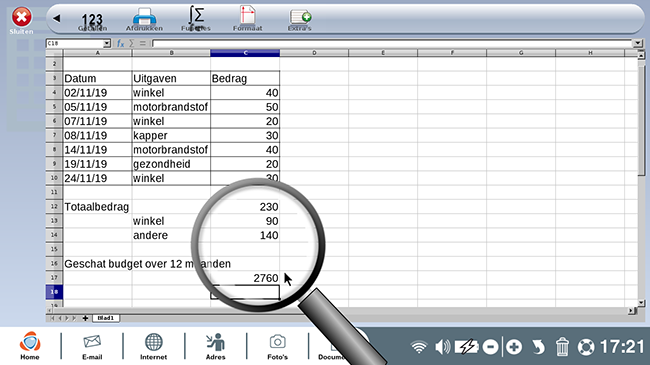
Task: Click the toolbar back arrow
Action: 57,18
